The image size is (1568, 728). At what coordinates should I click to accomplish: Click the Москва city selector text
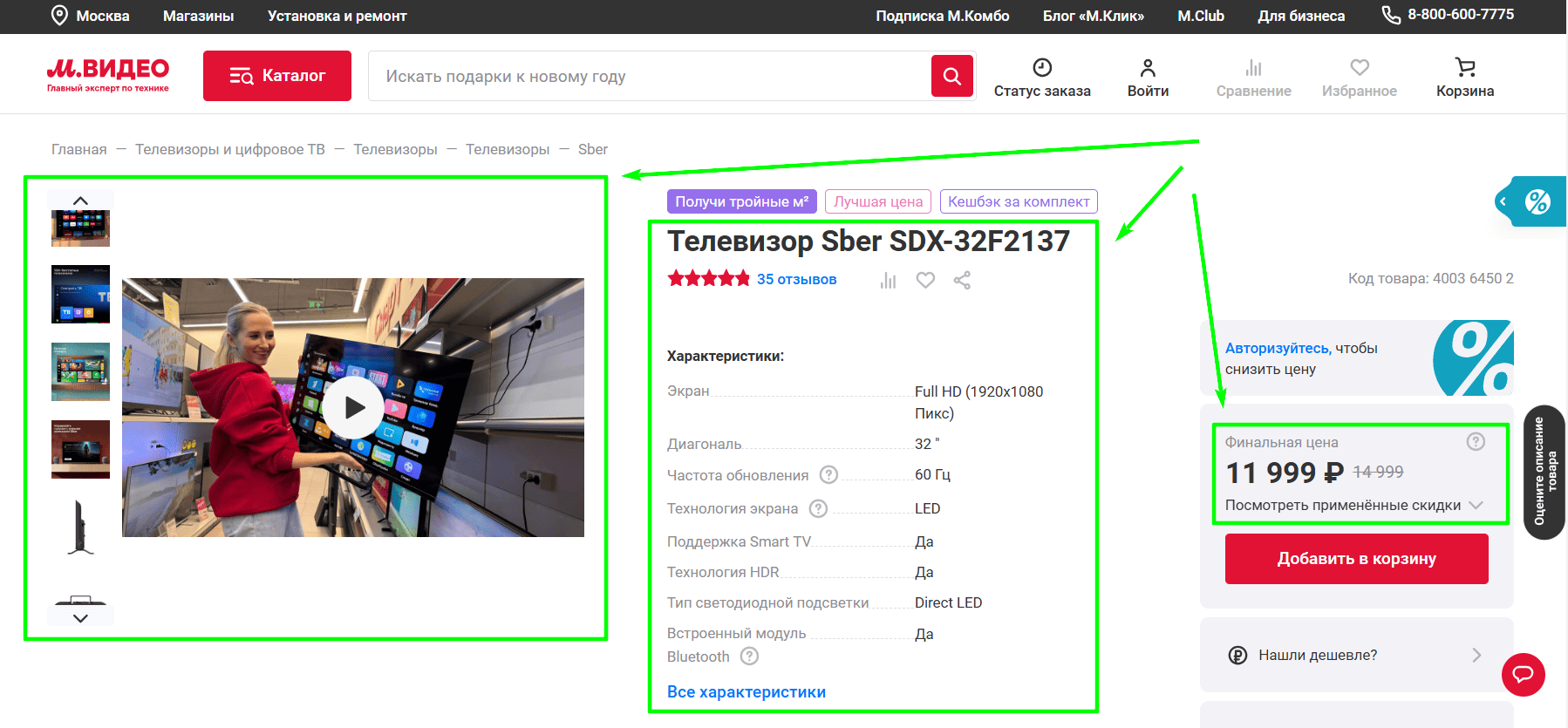pyautogui.click(x=103, y=16)
